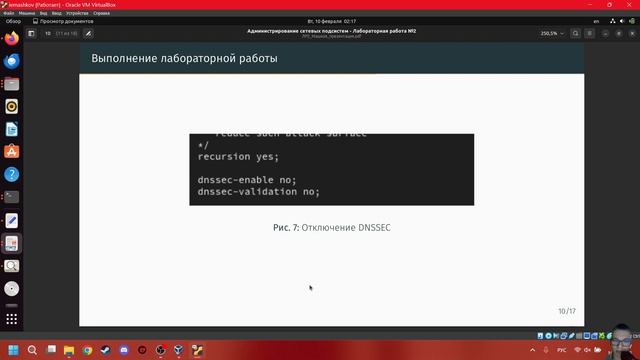Open search in the document viewer
Viewport: 640px width, 360px height.
[x=576, y=33]
